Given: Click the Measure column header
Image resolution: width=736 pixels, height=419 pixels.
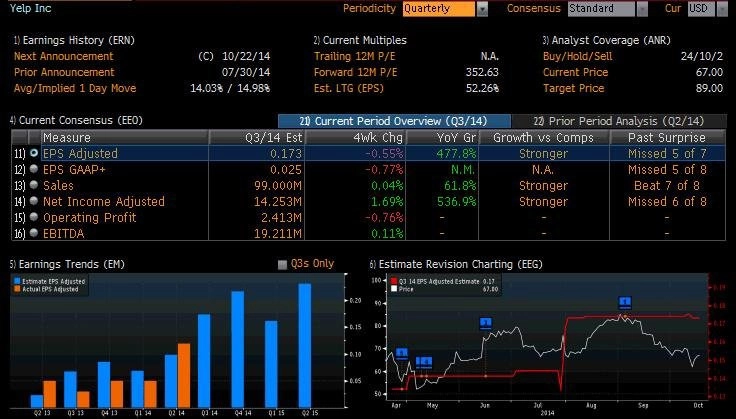Looking at the screenshot, I should pos(125,137).
